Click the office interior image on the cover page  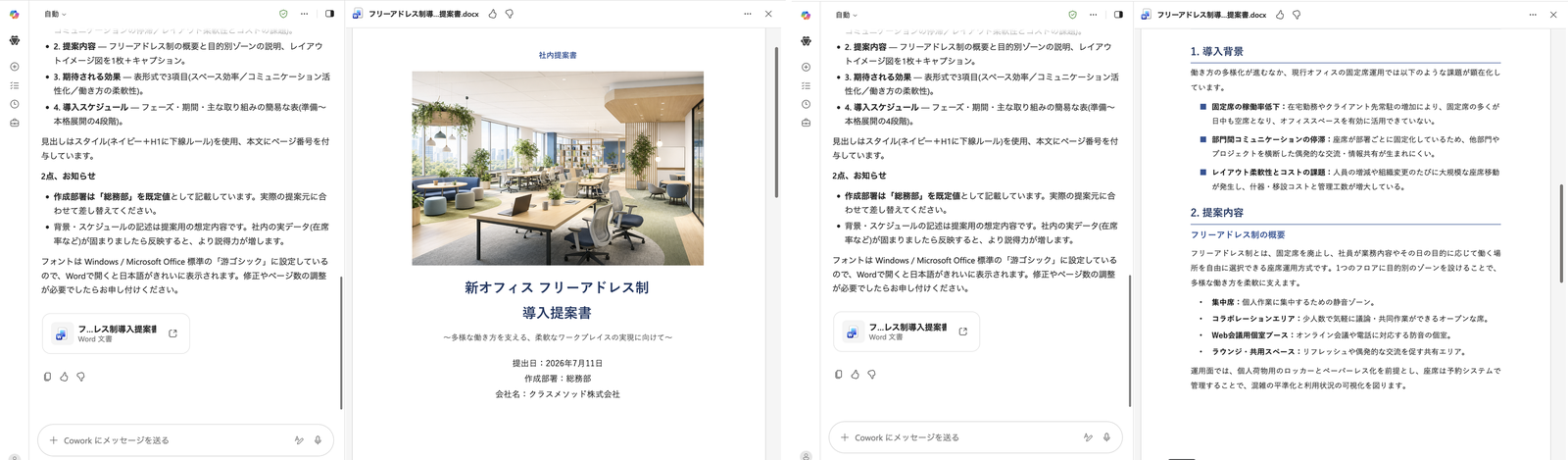tap(558, 168)
